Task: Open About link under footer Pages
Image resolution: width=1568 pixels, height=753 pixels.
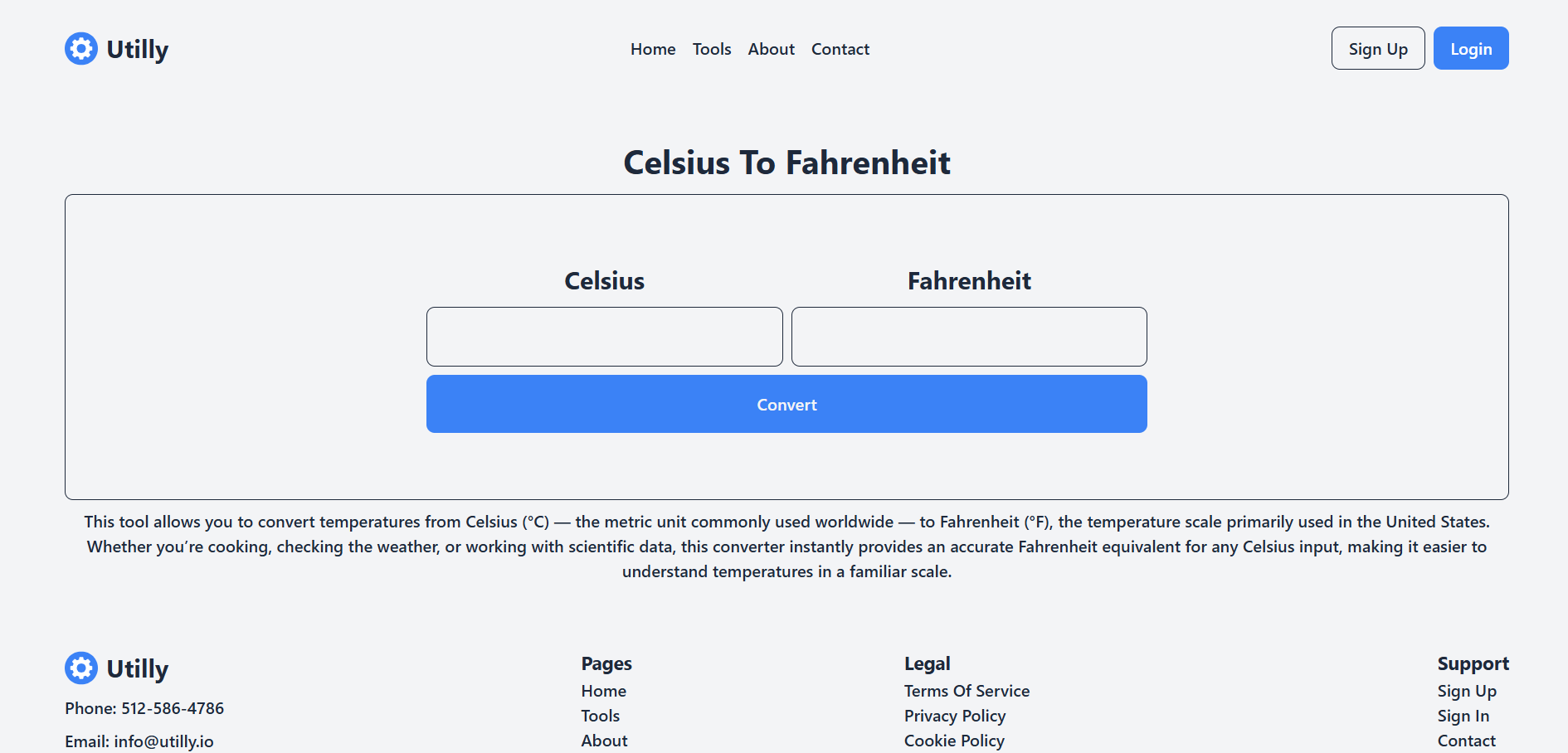Action: pos(605,741)
